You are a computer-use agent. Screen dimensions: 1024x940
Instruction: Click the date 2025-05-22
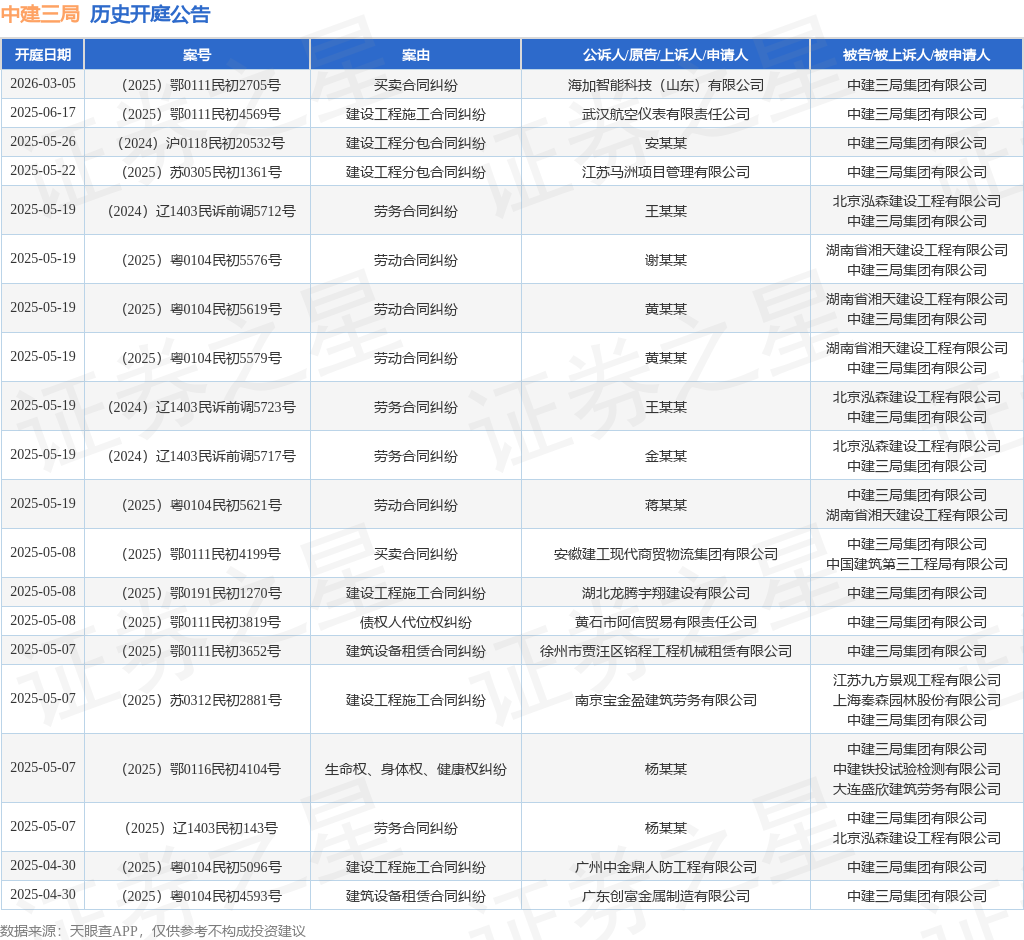(x=43, y=170)
